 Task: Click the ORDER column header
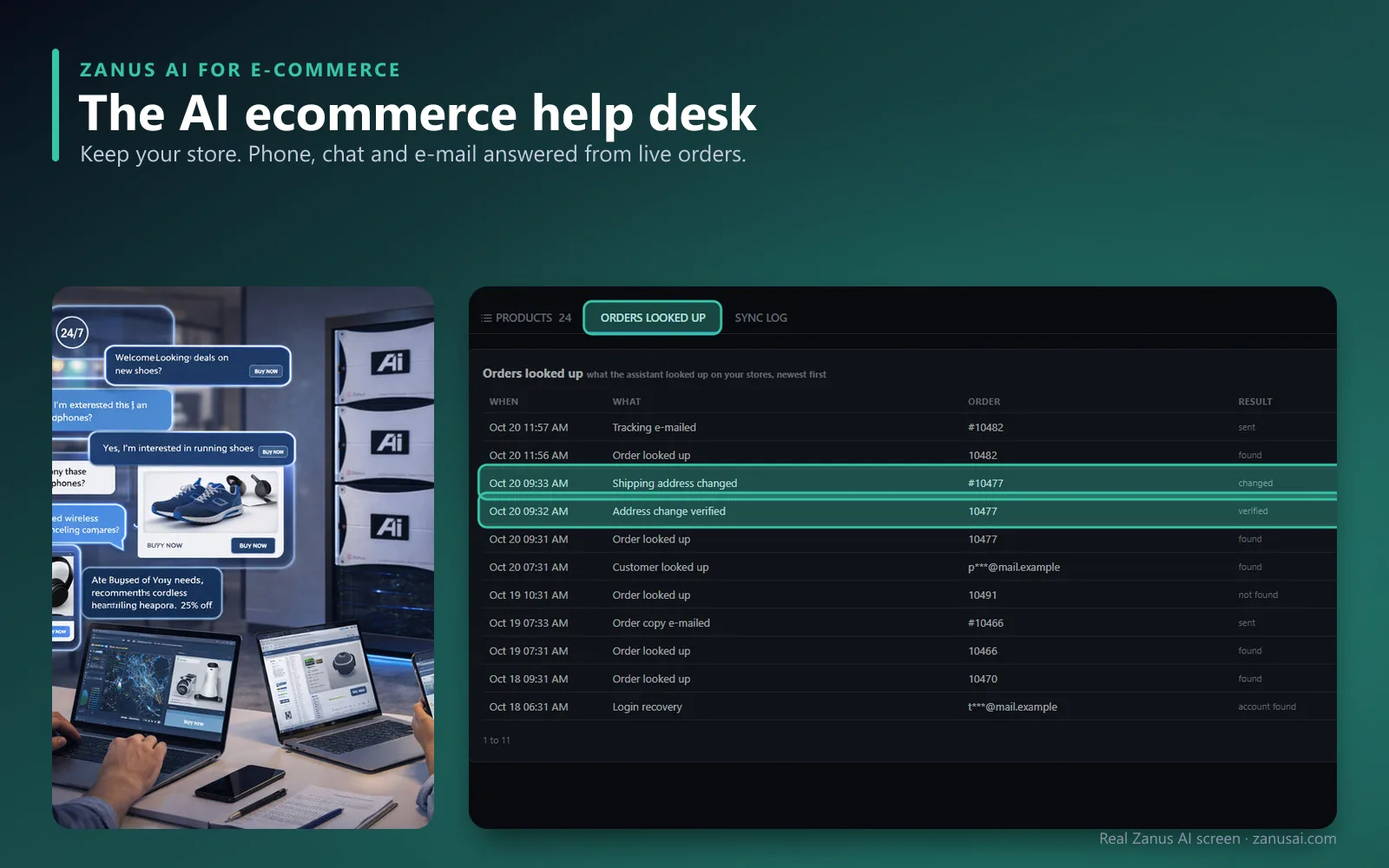(x=984, y=401)
